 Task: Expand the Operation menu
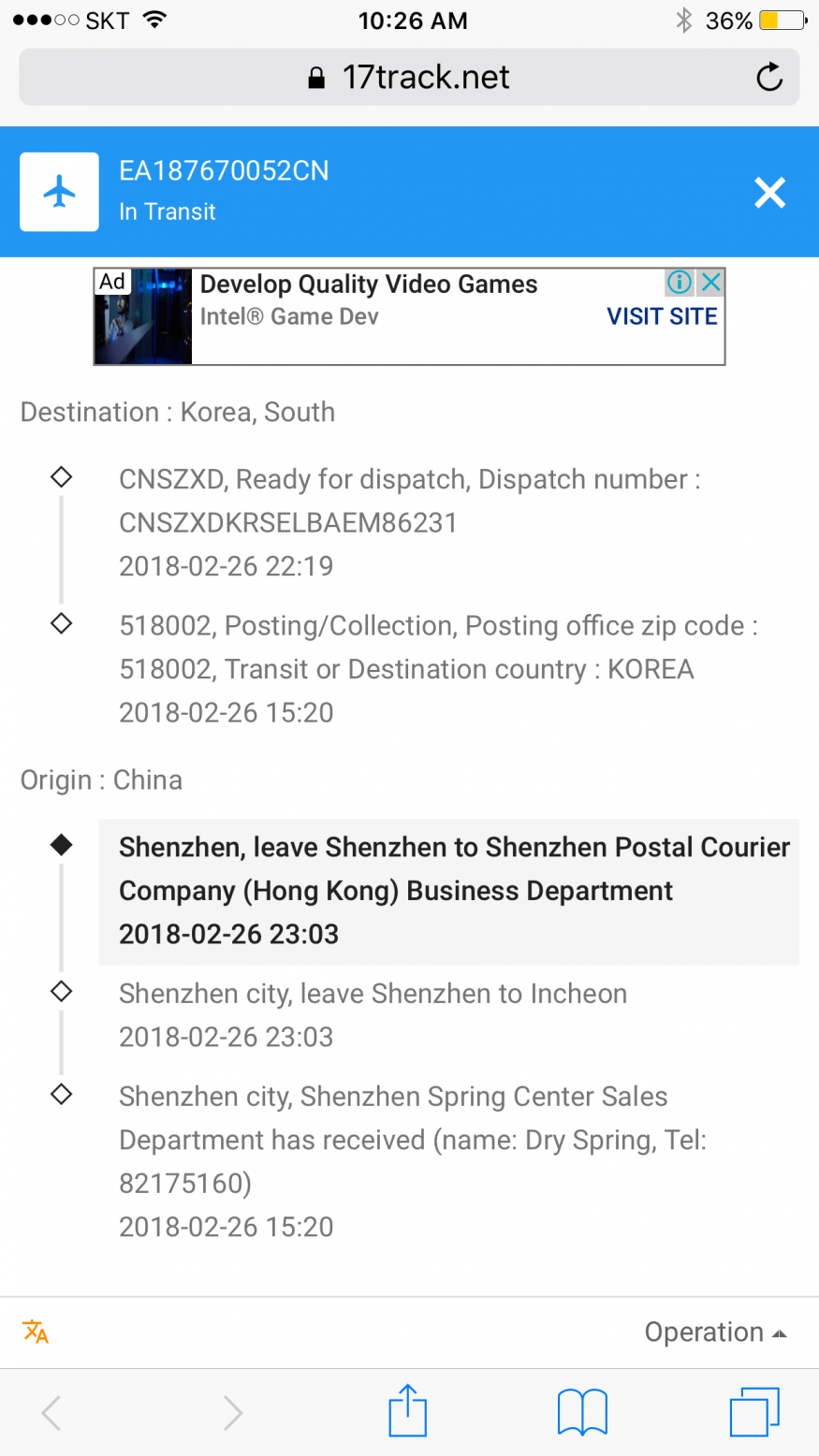pyautogui.click(x=715, y=1332)
